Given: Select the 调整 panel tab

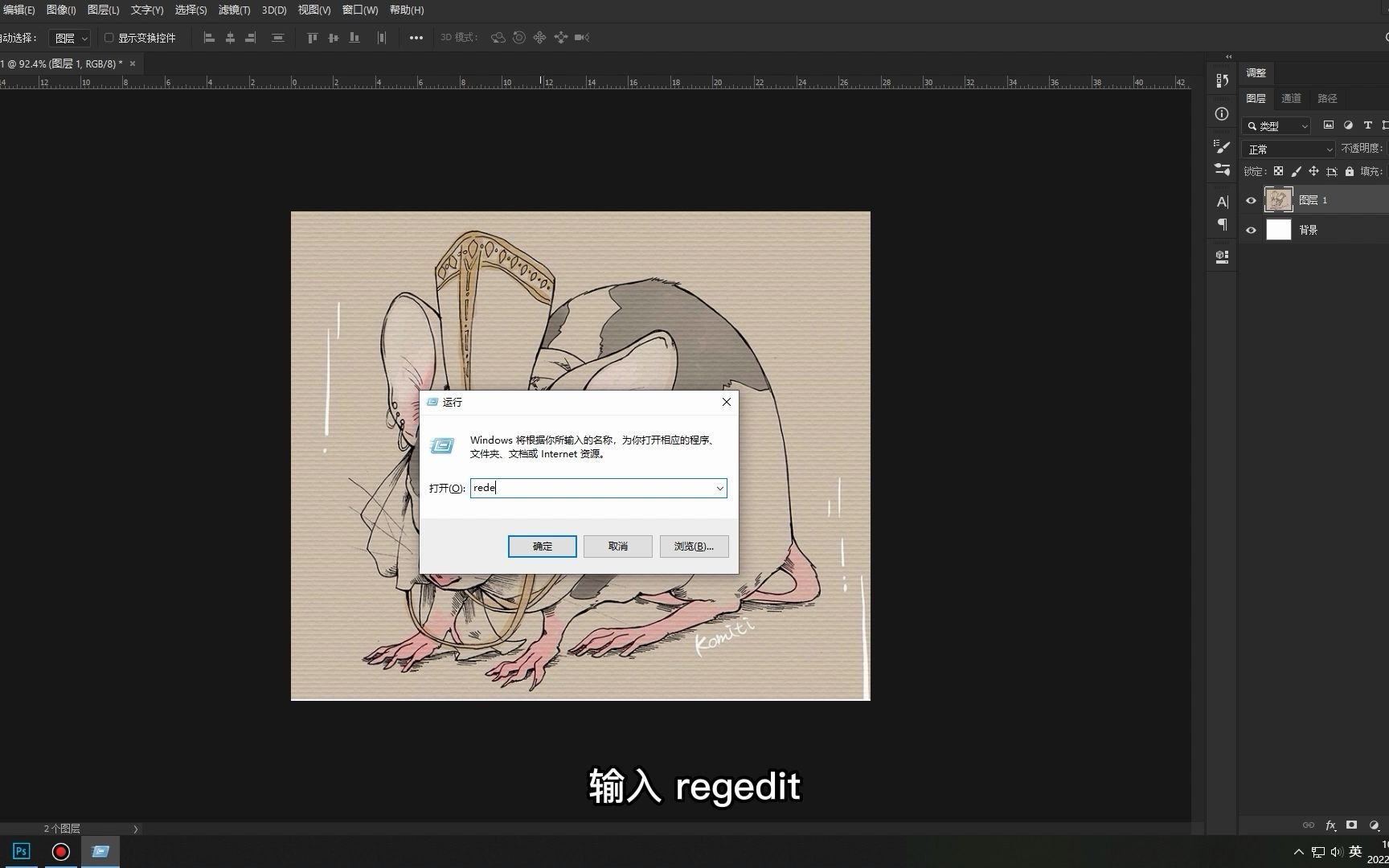Looking at the screenshot, I should [1256, 72].
